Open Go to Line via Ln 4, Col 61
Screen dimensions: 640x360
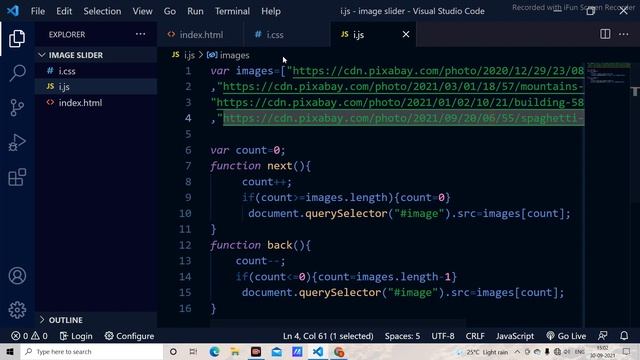pos(328,336)
